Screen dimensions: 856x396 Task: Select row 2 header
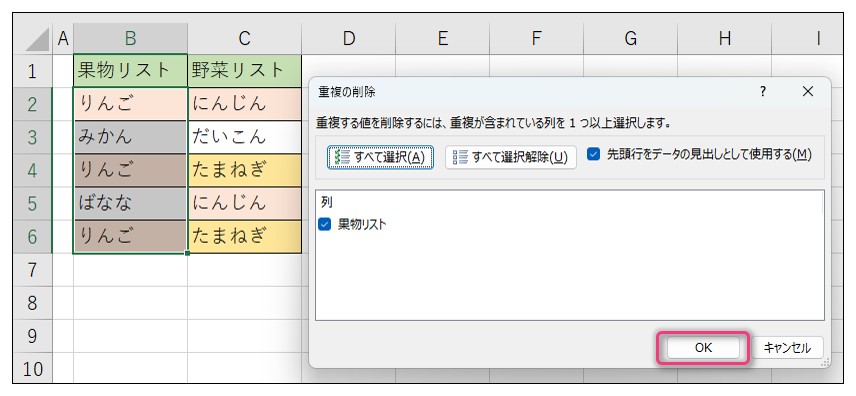point(32,104)
